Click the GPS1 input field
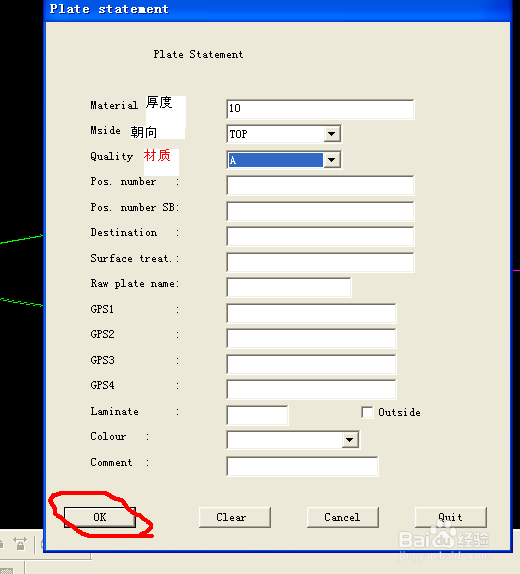The height and width of the screenshot is (574, 520). point(311,313)
